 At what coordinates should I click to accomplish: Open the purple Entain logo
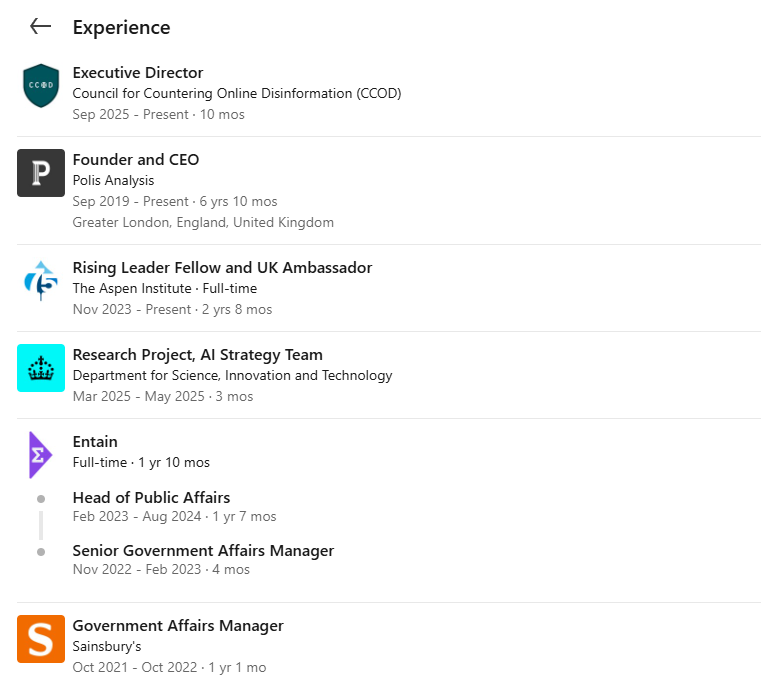click(x=40, y=454)
